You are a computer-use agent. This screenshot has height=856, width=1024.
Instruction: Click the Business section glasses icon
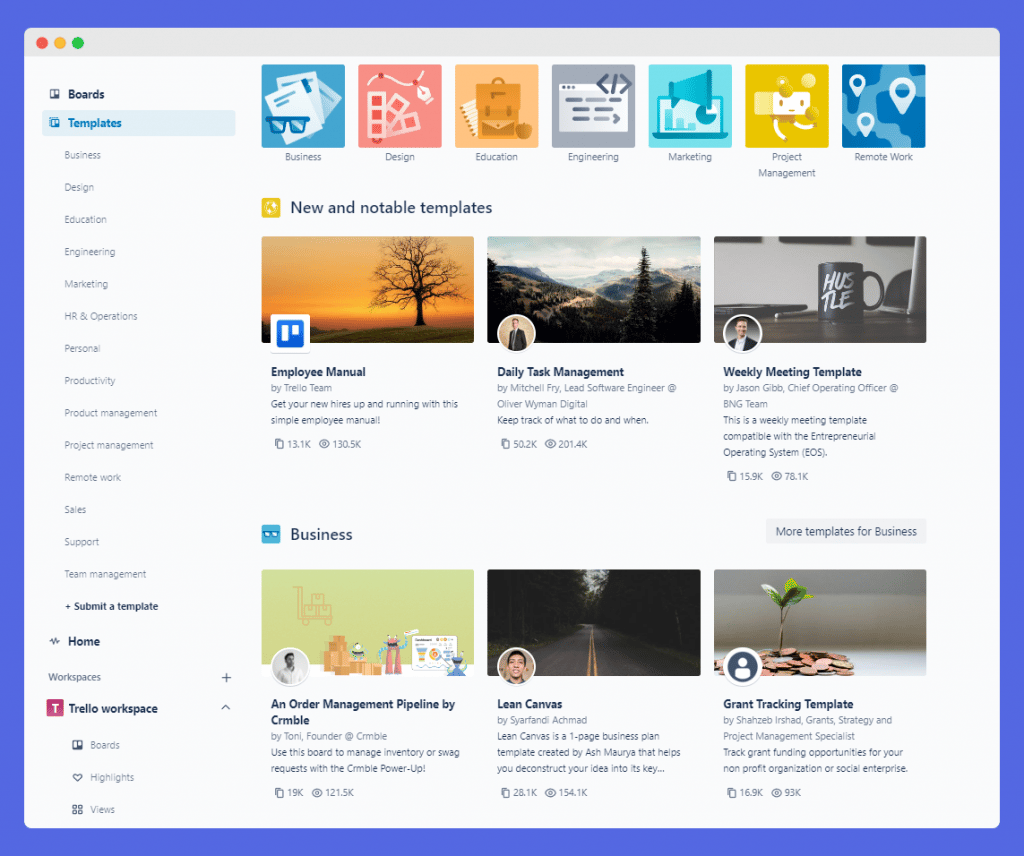pyautogui.click(x=271, y=534)
